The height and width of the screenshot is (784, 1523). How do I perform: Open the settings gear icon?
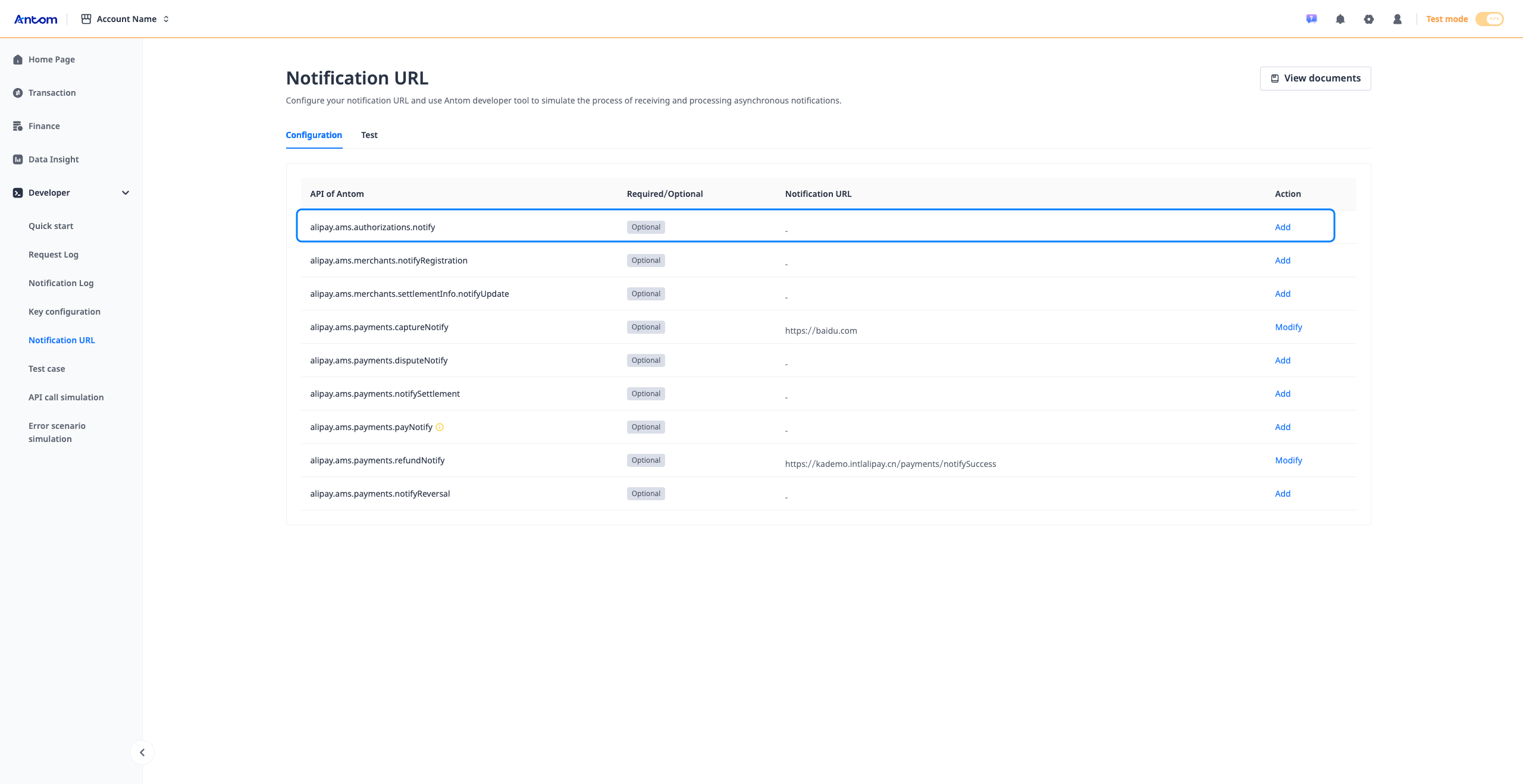tap(1368, 19)
